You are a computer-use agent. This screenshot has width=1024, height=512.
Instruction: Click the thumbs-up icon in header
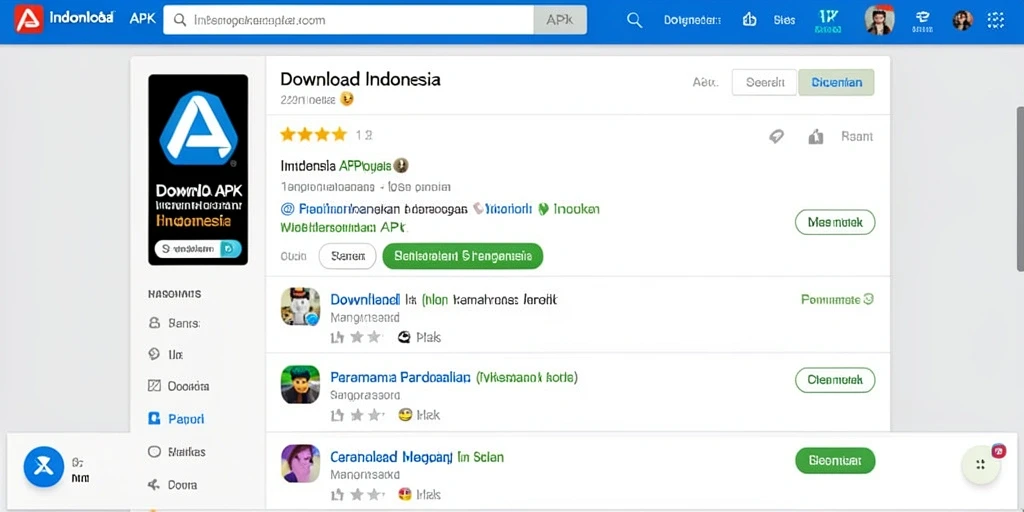coord(749,20)
